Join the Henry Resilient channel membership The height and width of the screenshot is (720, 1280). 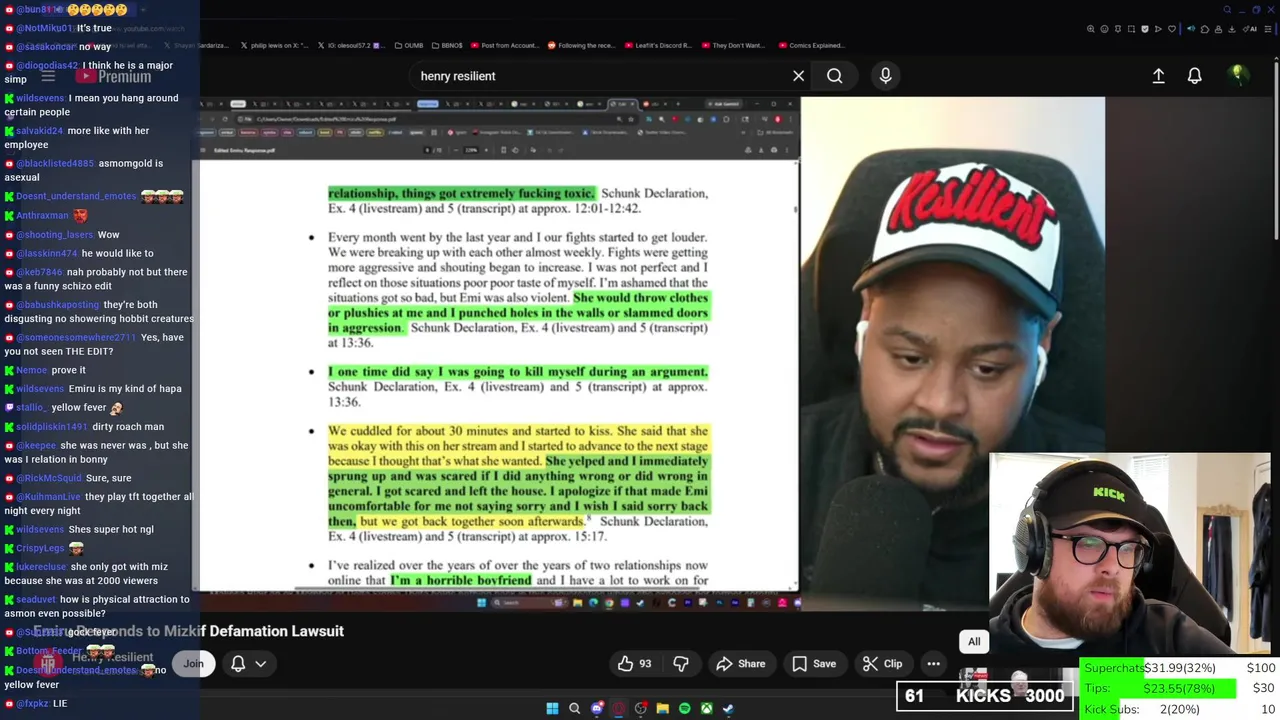point(193,663)
